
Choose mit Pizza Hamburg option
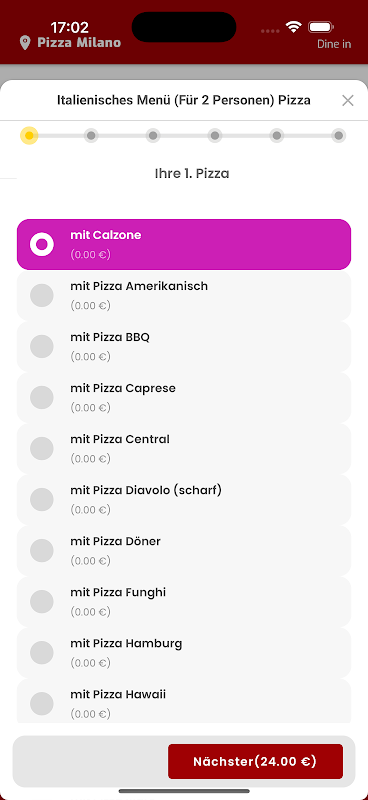pyautogui.click(x=184, y=653)
